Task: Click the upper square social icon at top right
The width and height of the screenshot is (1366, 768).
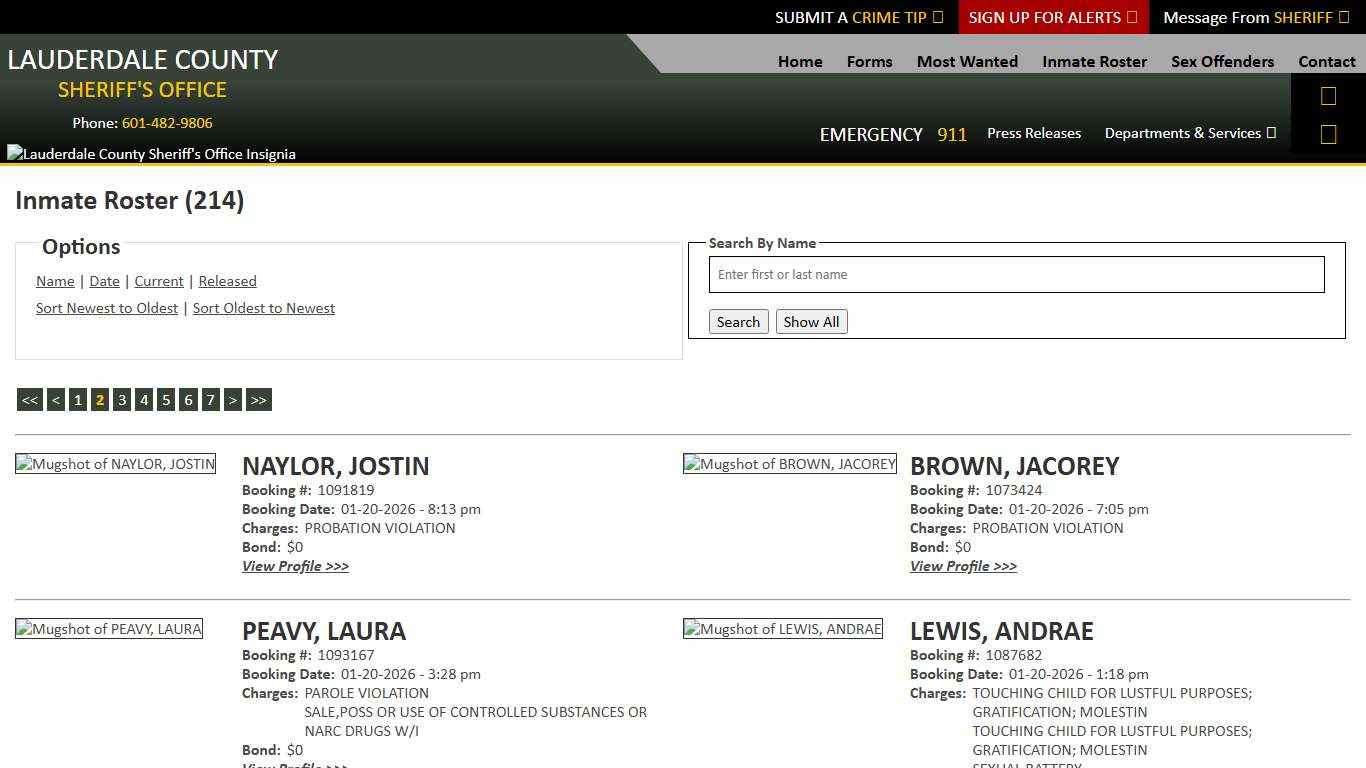Action: [x=1328, y=95]
